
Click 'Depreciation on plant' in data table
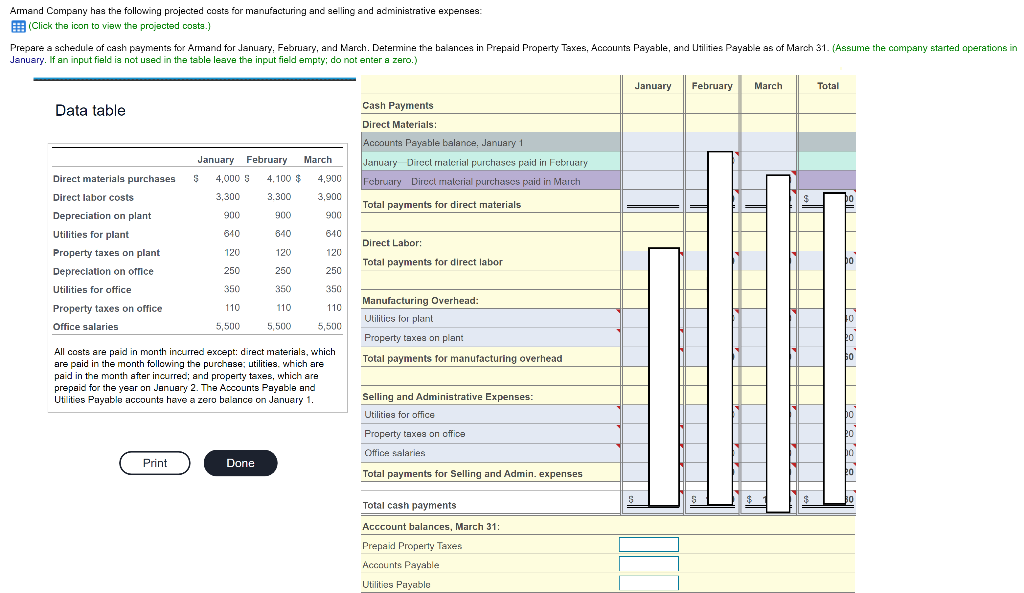pyautogui.click(x=102, y=216)
